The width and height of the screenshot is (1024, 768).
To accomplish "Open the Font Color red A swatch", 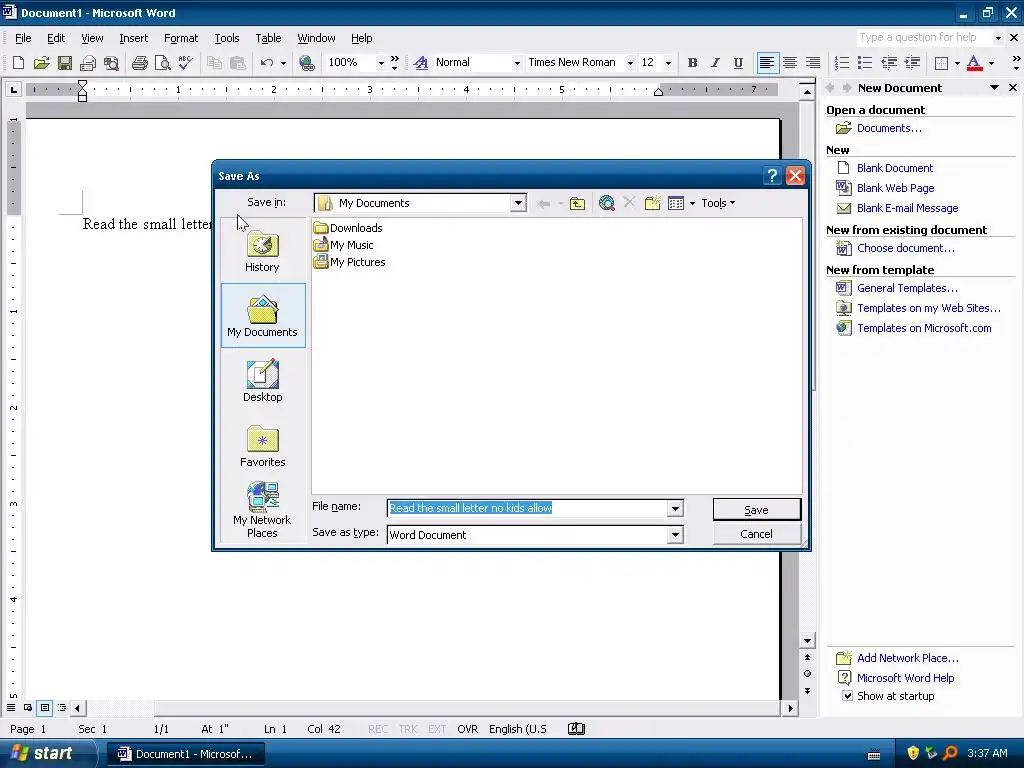I will click(974, 63).
